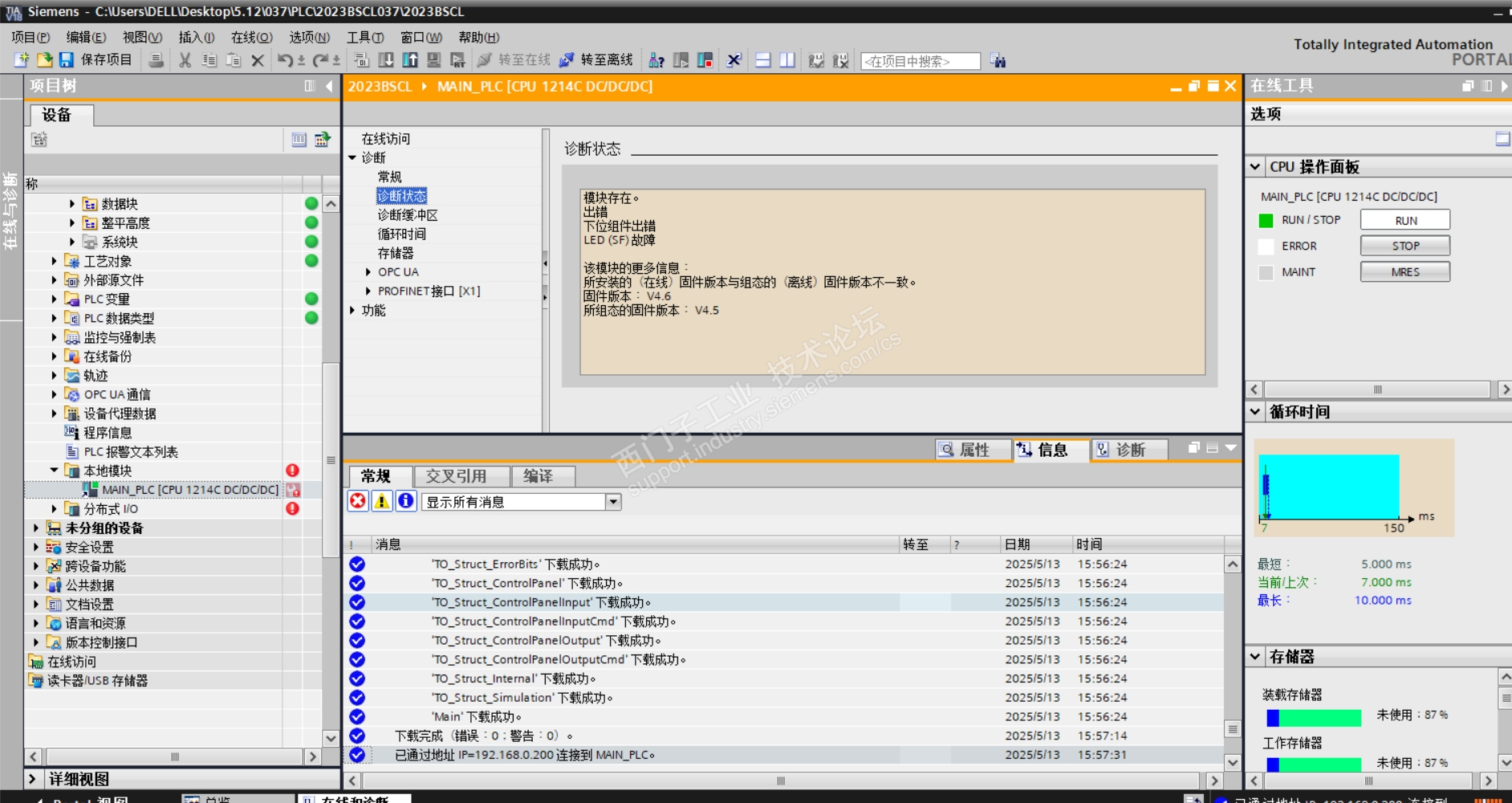
Task: Switch to the 诊断 inspector tab
Action: [x=1129, y=450]
